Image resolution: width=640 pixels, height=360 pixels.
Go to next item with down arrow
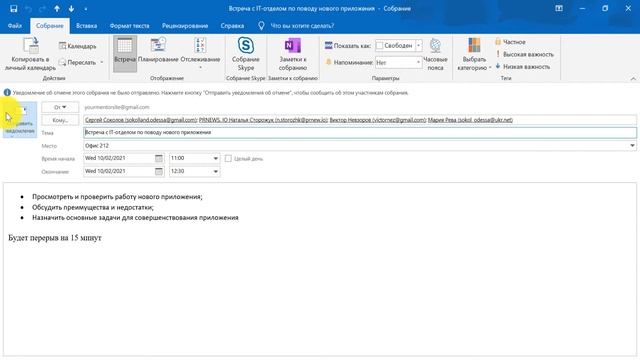click(x=71, y=9)
